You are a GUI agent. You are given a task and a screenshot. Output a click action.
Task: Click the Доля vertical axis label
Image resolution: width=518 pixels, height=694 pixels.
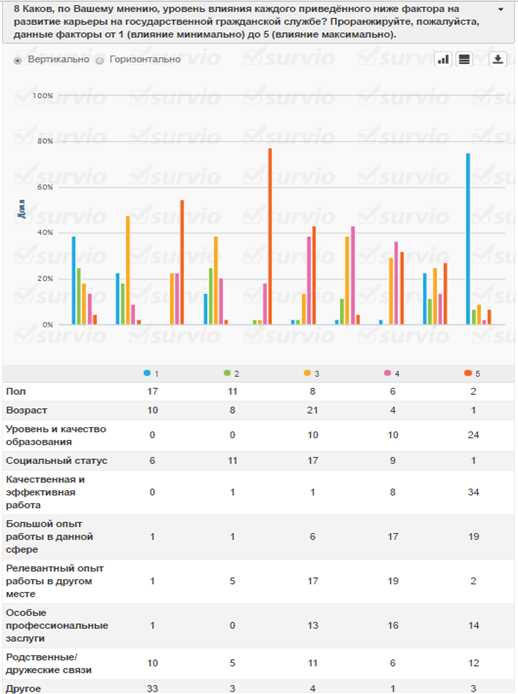[21, 209]
